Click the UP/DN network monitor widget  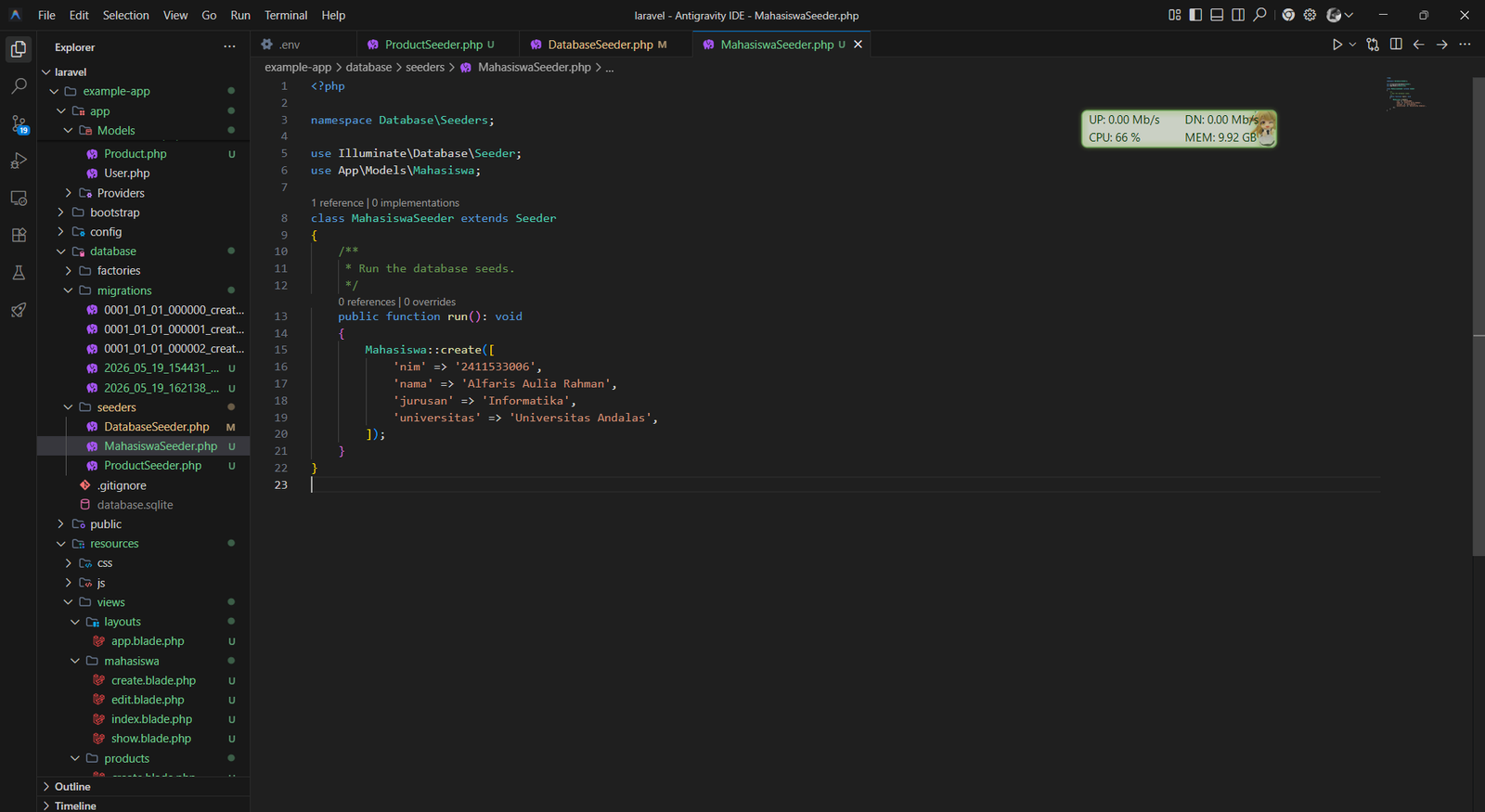coord(1179,128)
